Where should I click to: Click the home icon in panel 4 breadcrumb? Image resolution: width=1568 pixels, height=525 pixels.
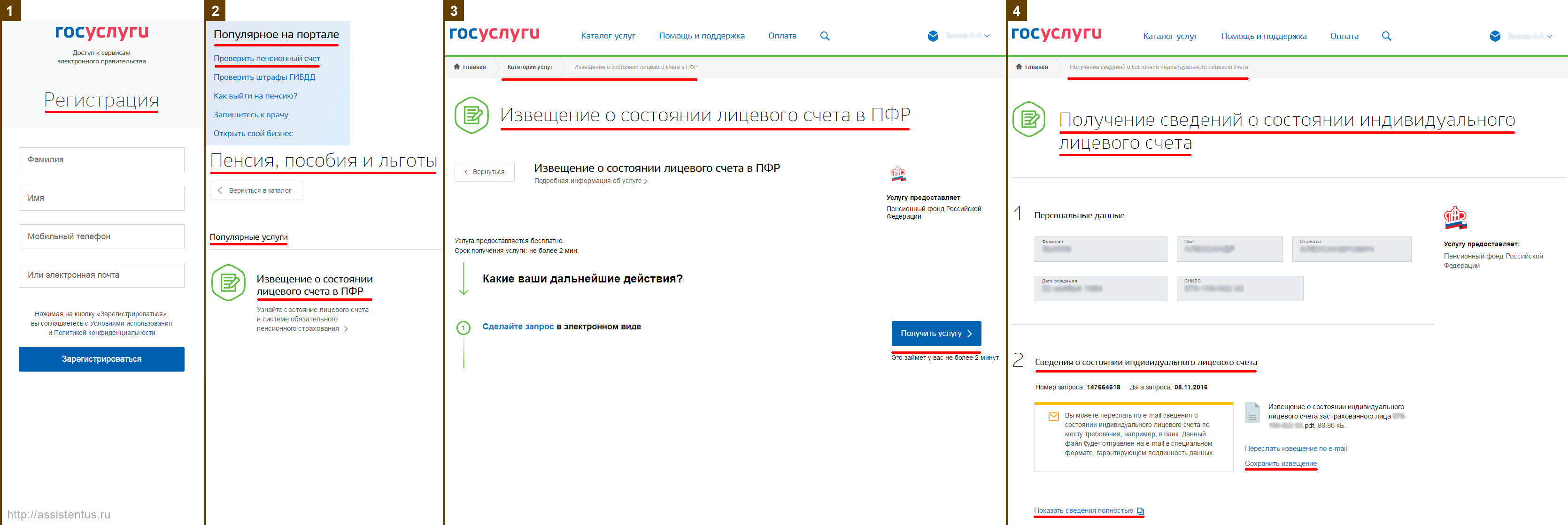pos(1019,67)
